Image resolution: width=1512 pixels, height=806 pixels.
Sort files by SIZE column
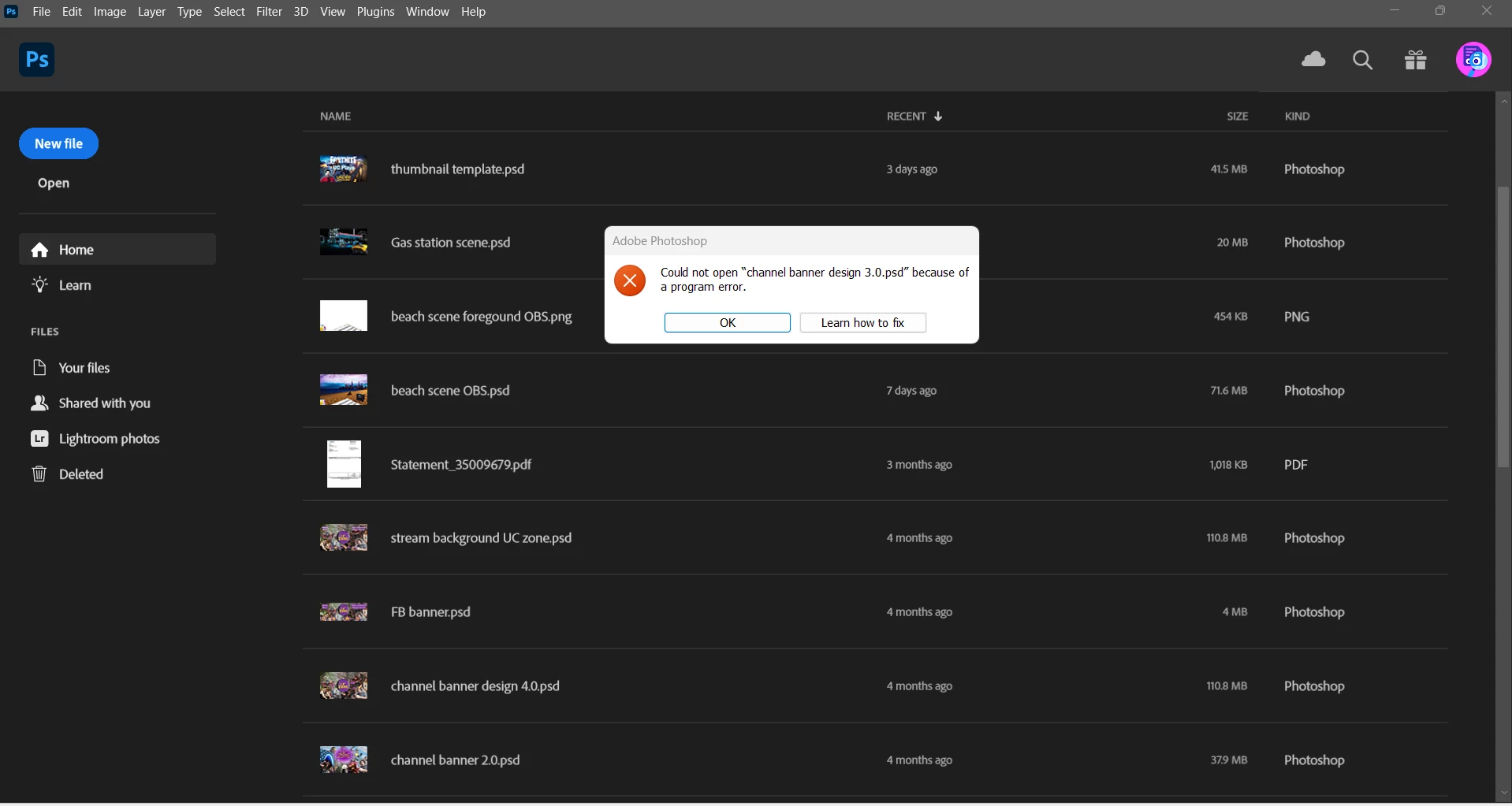[x=1237, y=117]
